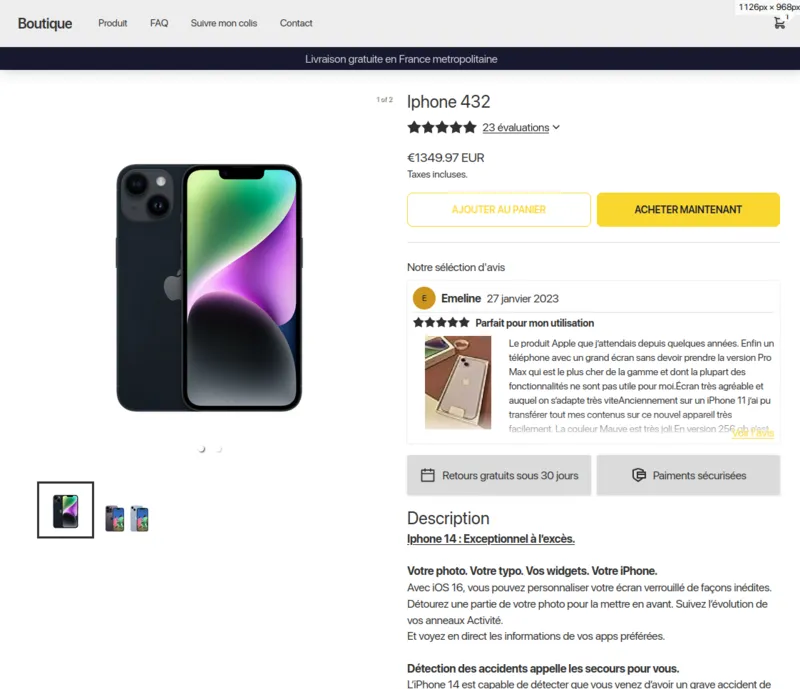Select the FAQ menu item
This screenshot has height=689, width=800.
pyautogui.click(x=158, y=23)
